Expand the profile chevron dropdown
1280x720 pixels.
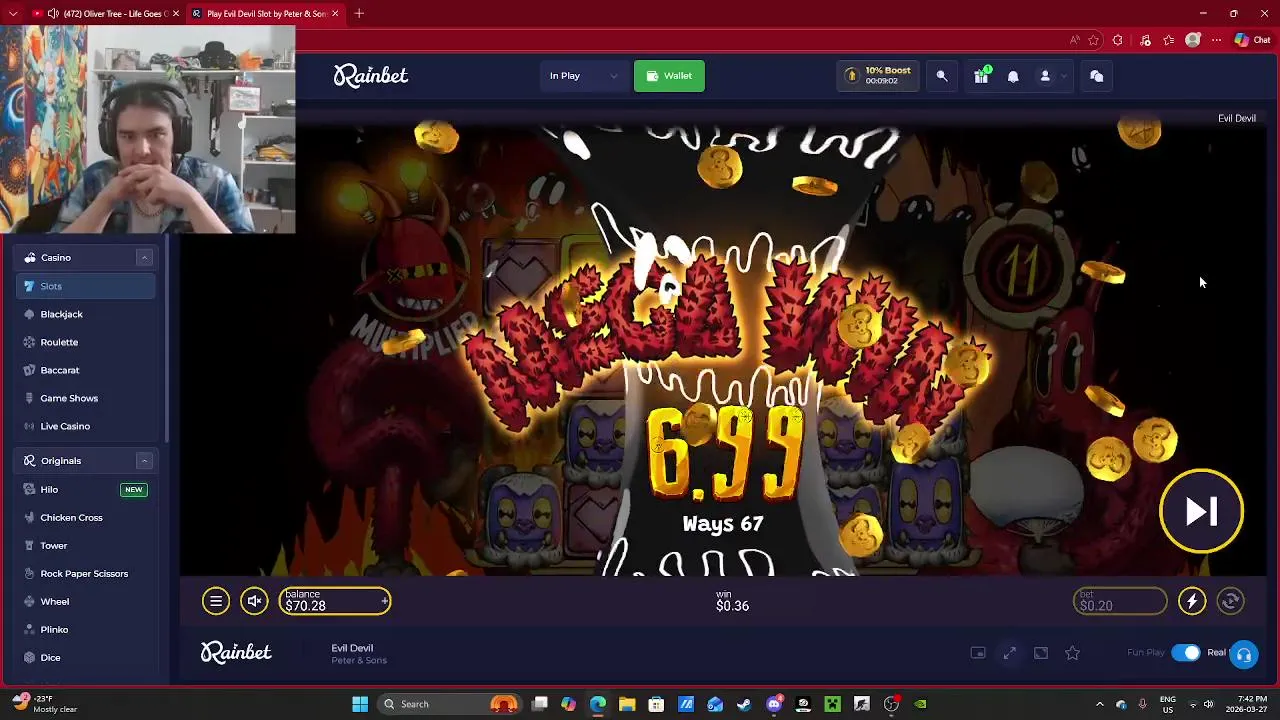[x=1064, y=76]
